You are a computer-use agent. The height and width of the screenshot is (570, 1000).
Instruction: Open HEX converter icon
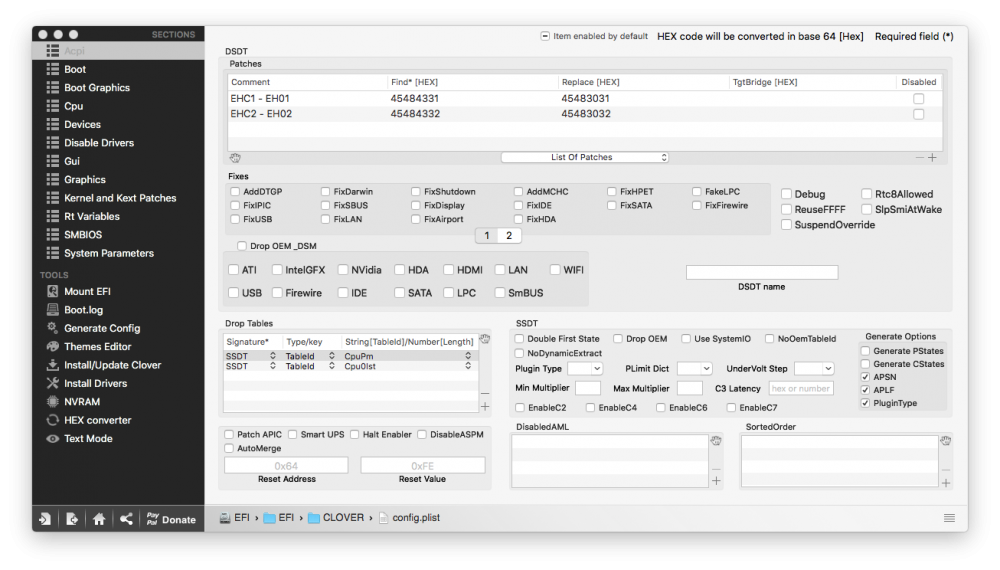[x=52, y=420]
